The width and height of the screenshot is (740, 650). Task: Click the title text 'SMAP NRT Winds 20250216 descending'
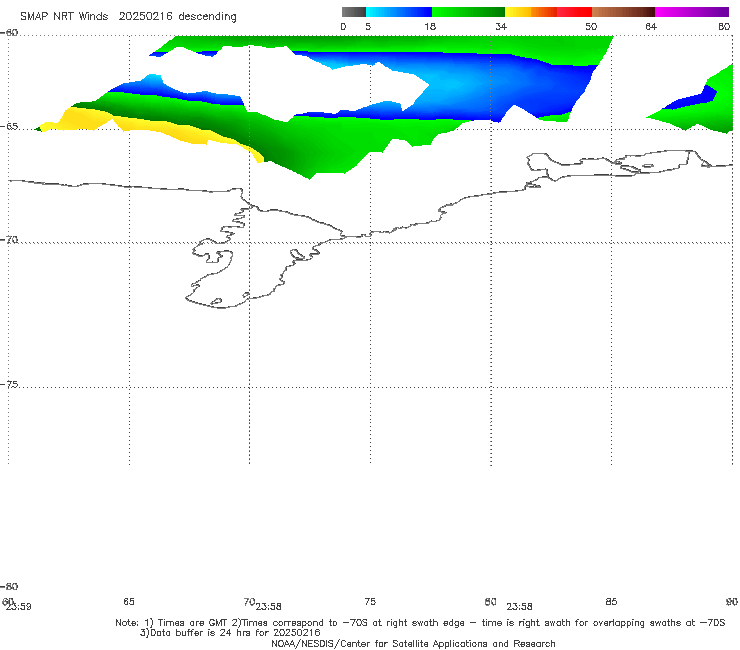point(128,16)
